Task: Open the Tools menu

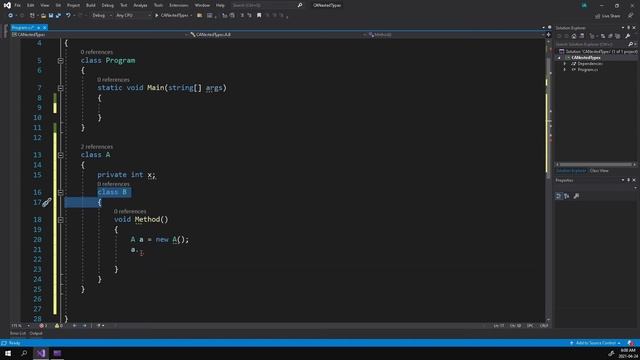Action: (x=158, y=5)
